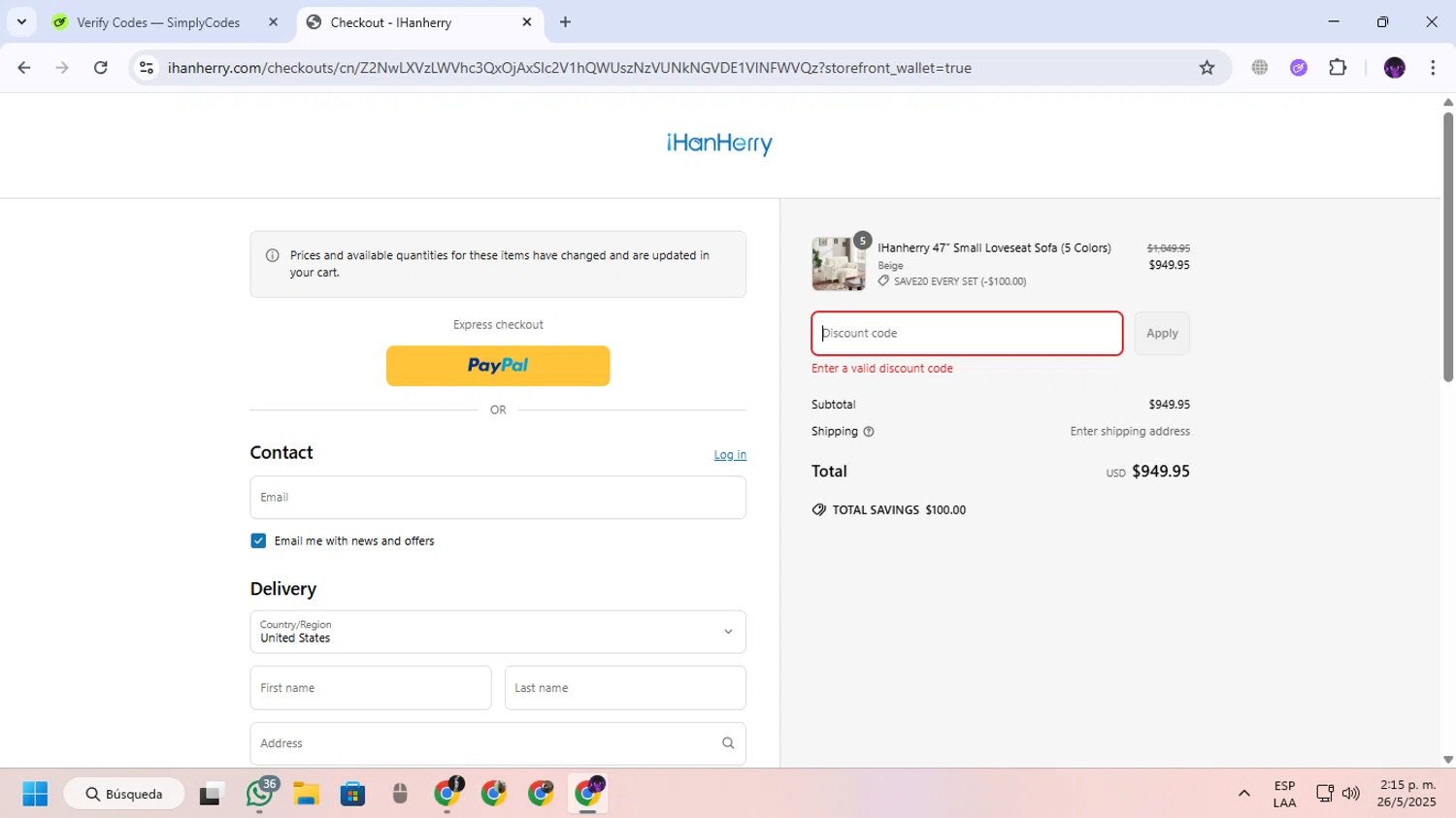Screen dimensions: 1456x818
Task: Click the page vertical scrollbar
Action: (x=1448, y=247)
